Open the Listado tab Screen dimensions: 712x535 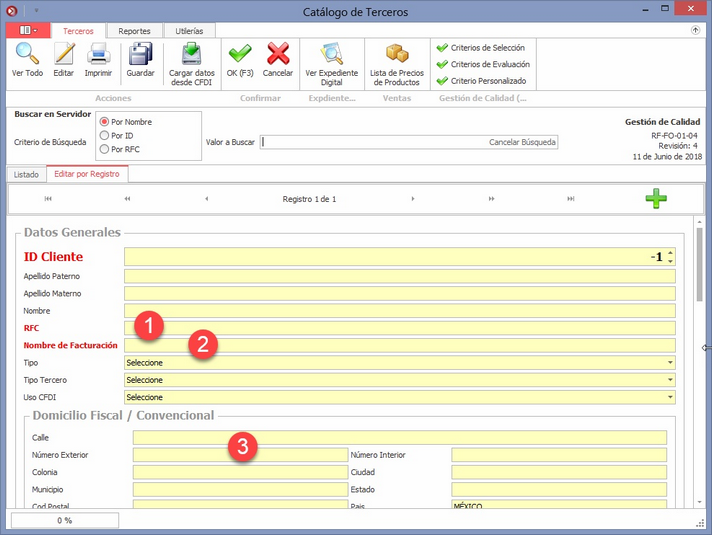click(26, 174)
